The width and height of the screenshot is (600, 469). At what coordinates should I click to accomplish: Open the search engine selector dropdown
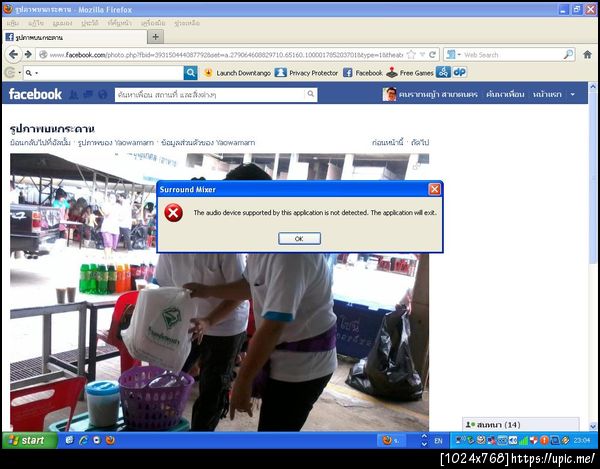[453, 55]
